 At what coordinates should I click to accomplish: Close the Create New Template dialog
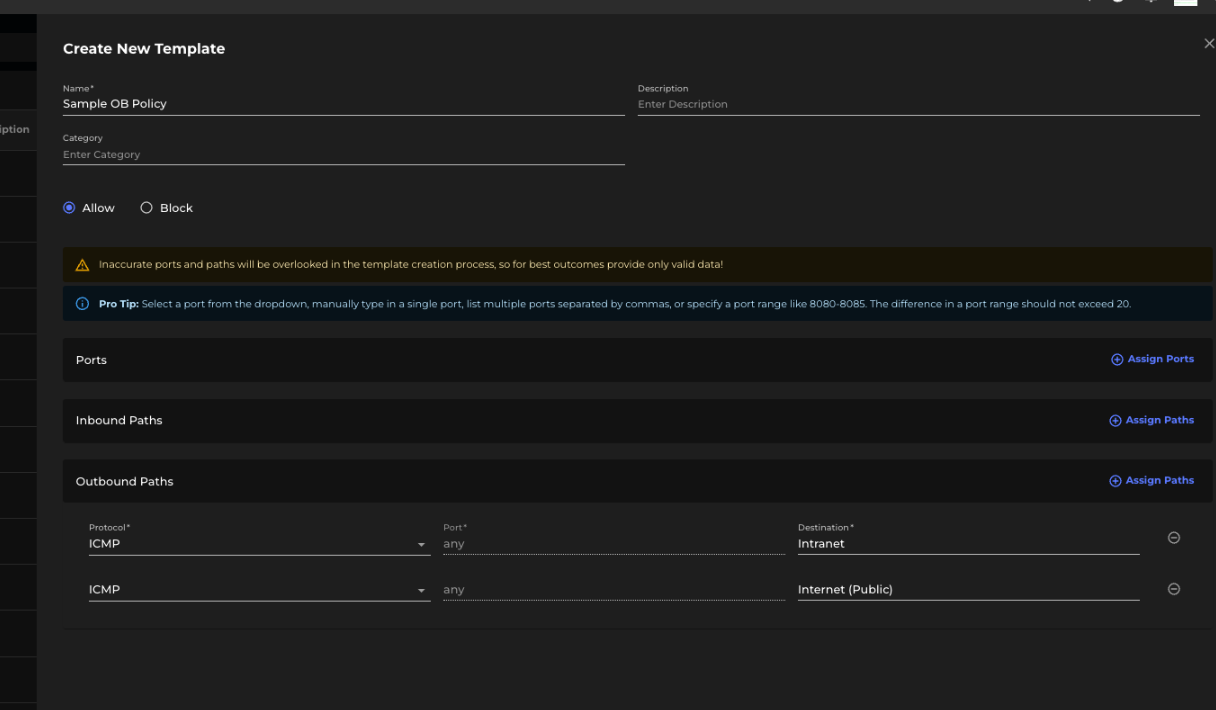tap(1209, 43)
